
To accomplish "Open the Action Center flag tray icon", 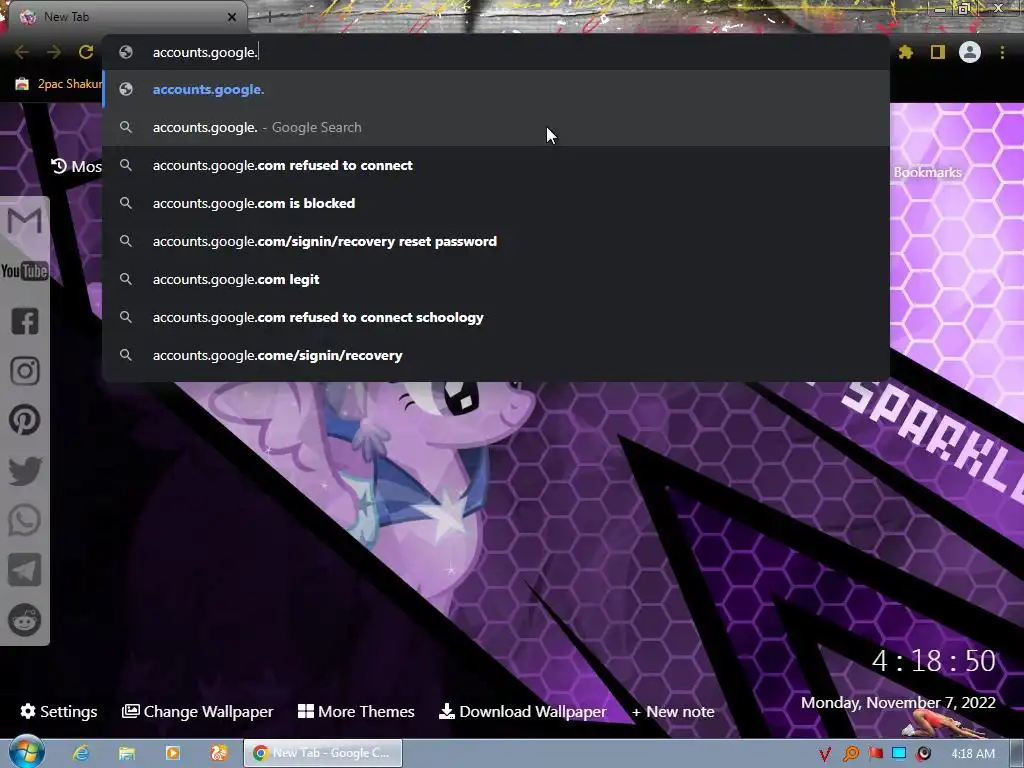I will (875, 754).
